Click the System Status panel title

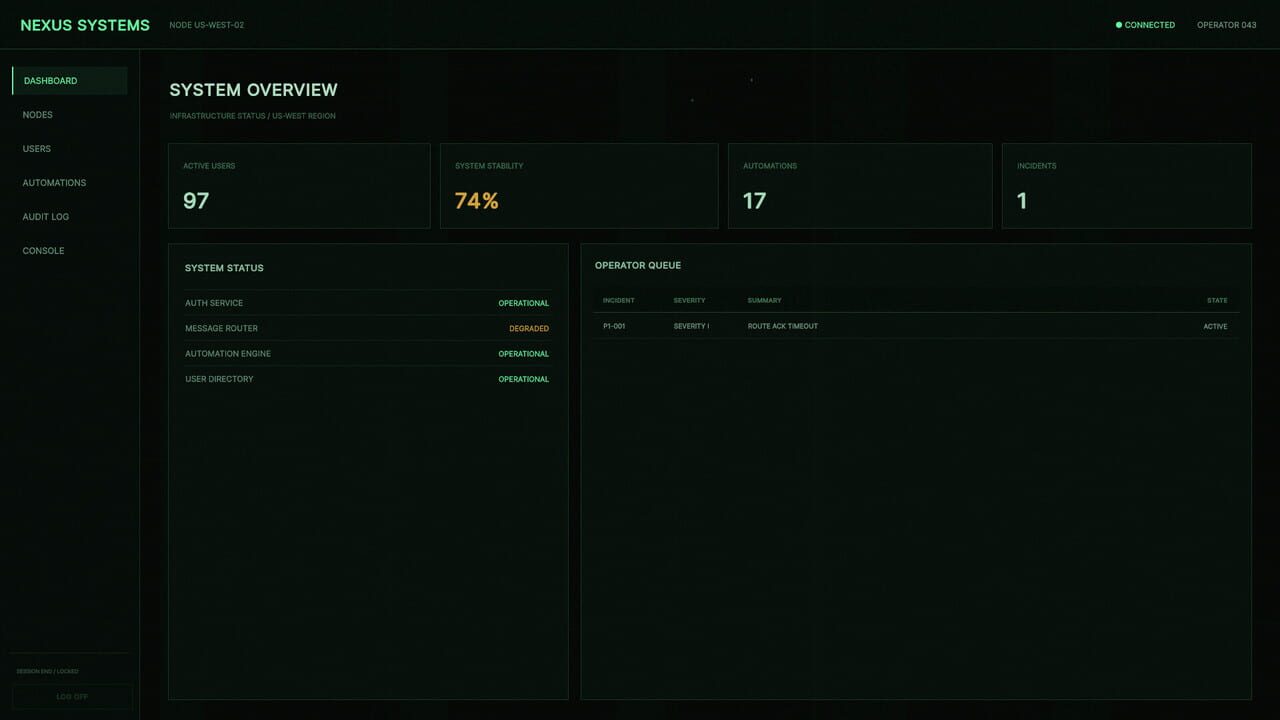click(224, 268)
